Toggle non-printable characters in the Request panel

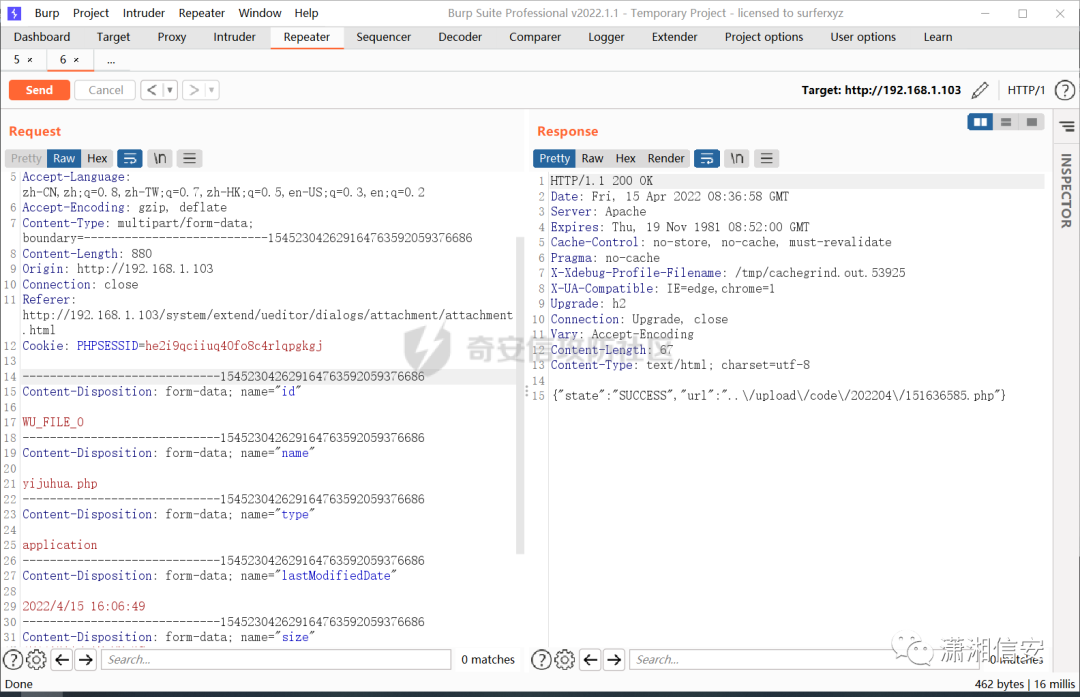(160, 158)
